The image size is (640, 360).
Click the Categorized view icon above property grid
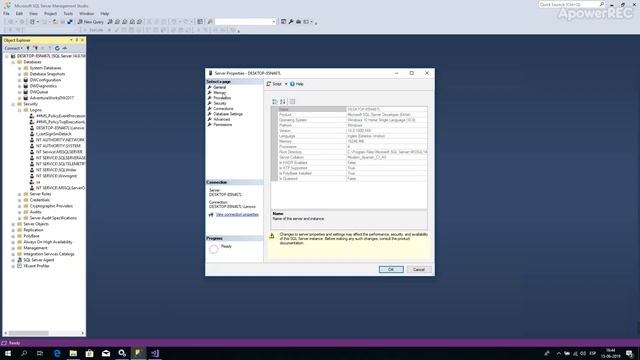(275, 102)
